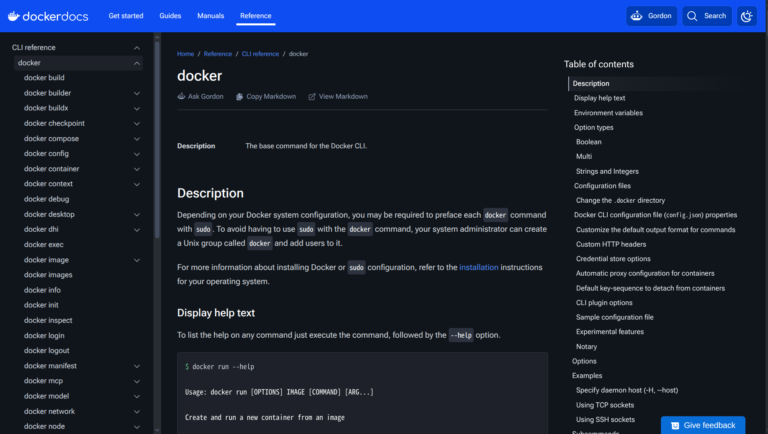This screenshot has width=768, height=434.
Task: Expand docker image chevron
Action: coord(137,260)
